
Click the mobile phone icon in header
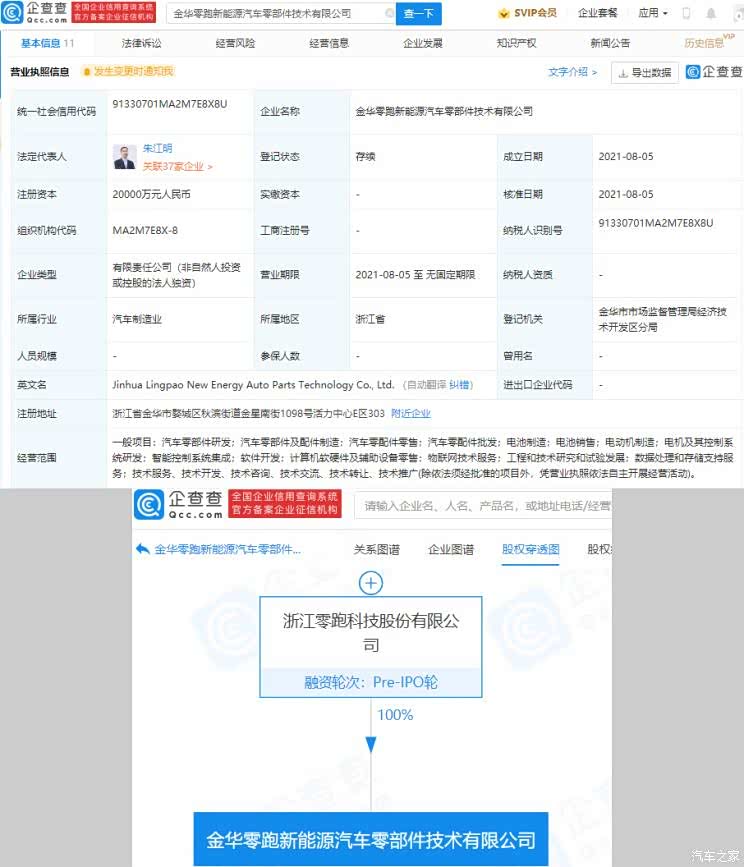pyautogui.click(x=686, y=14)
